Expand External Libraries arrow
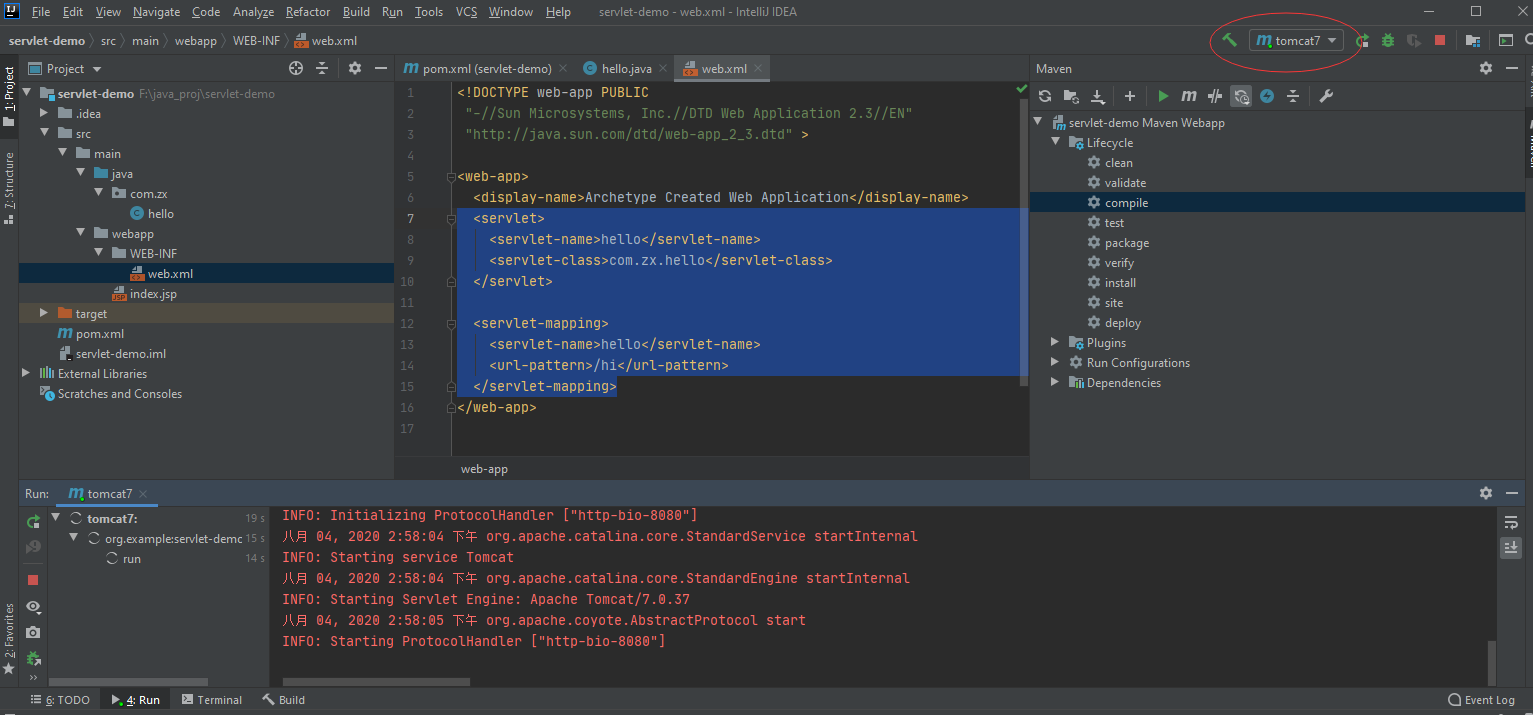This screenshot has width=1533, height=715. click(27, 373)
